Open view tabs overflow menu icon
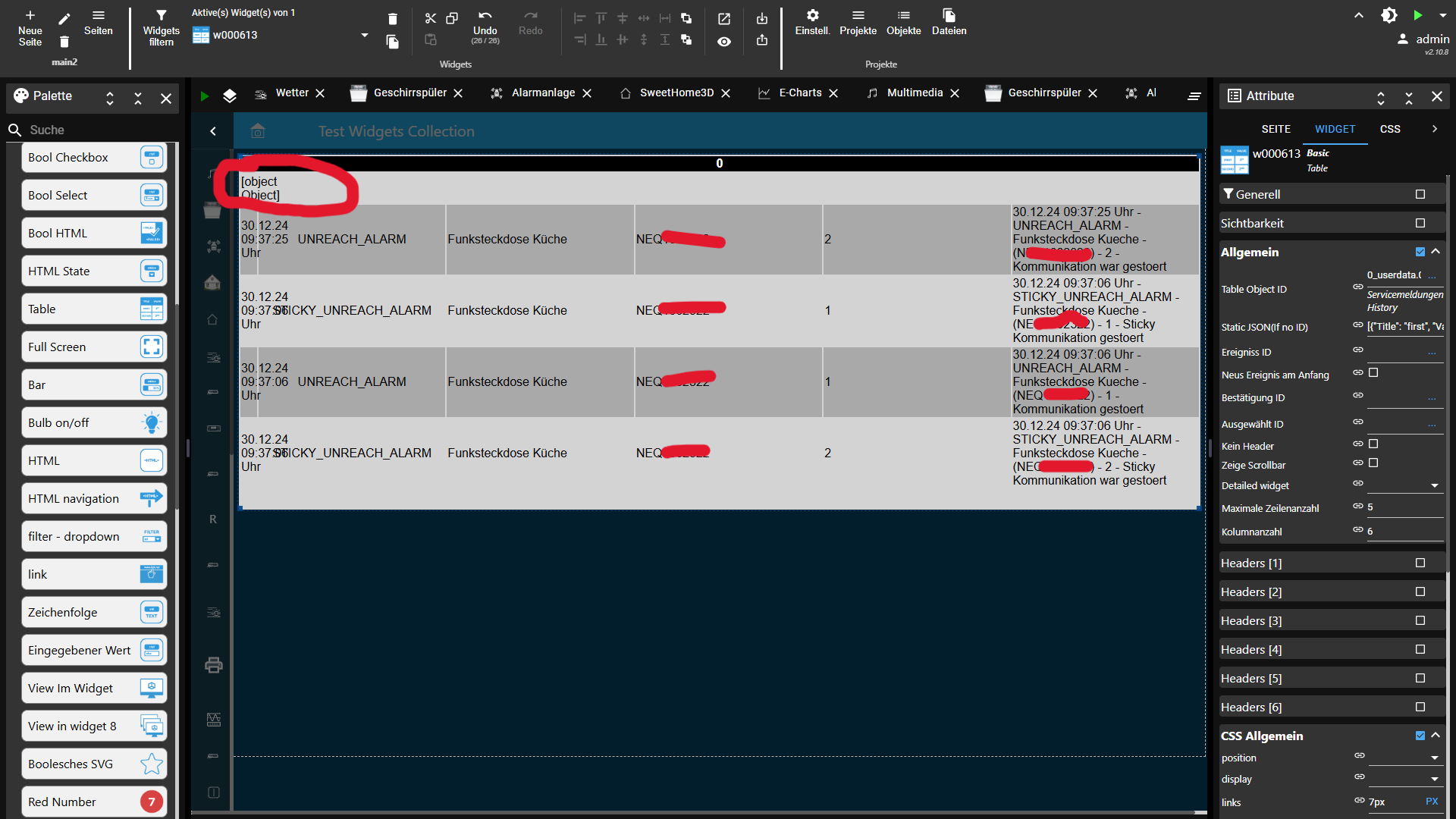 coord(1194,96)
